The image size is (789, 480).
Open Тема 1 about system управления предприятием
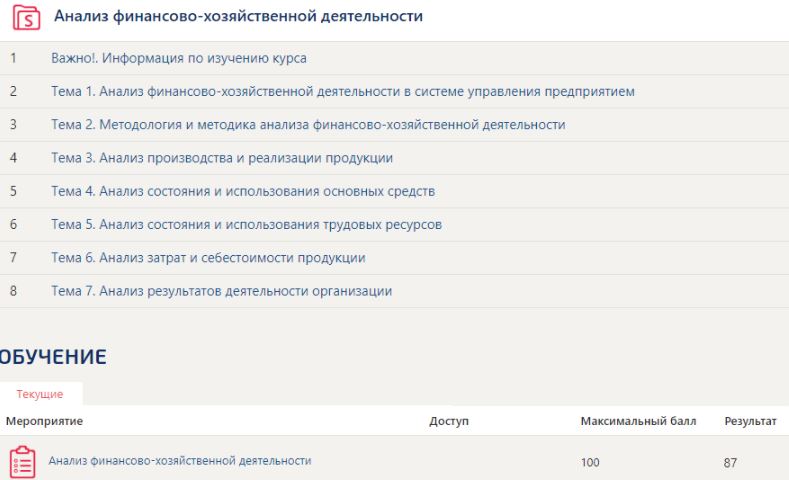(343, 92)
